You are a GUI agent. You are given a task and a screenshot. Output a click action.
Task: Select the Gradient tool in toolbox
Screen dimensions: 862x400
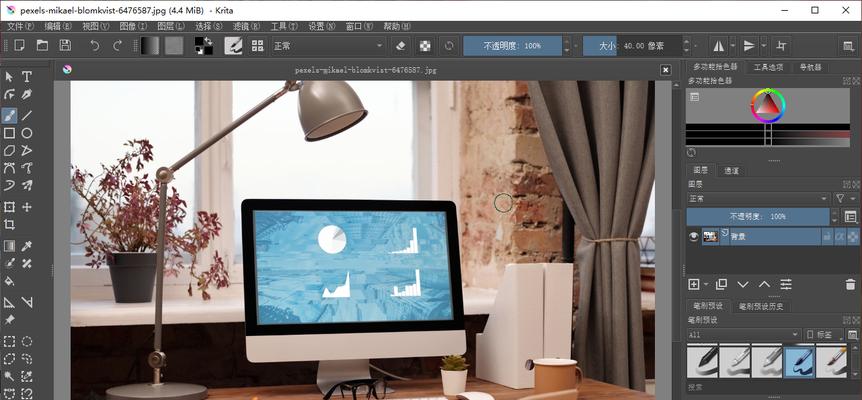point(9,246)
